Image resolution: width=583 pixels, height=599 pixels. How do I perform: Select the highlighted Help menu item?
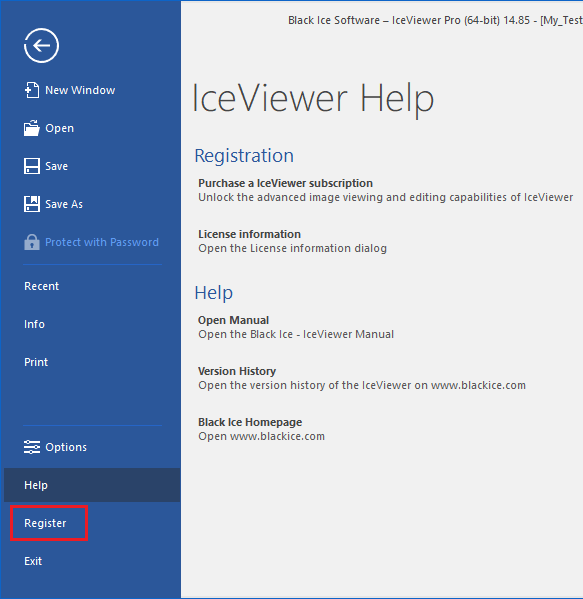(92, 485)
